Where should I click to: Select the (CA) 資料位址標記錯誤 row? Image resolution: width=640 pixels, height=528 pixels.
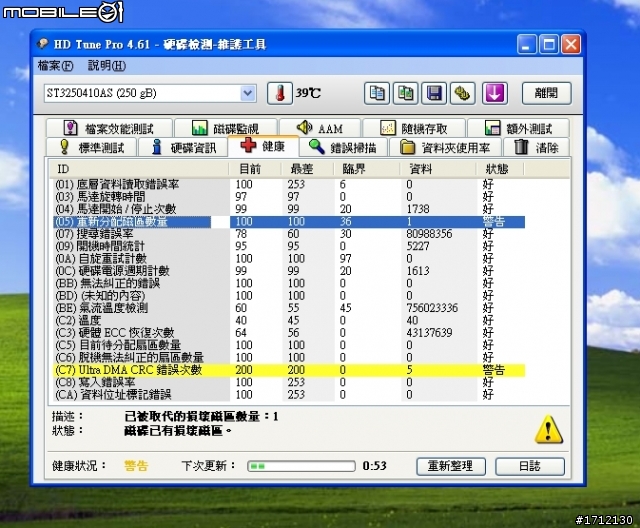(289, 395)
